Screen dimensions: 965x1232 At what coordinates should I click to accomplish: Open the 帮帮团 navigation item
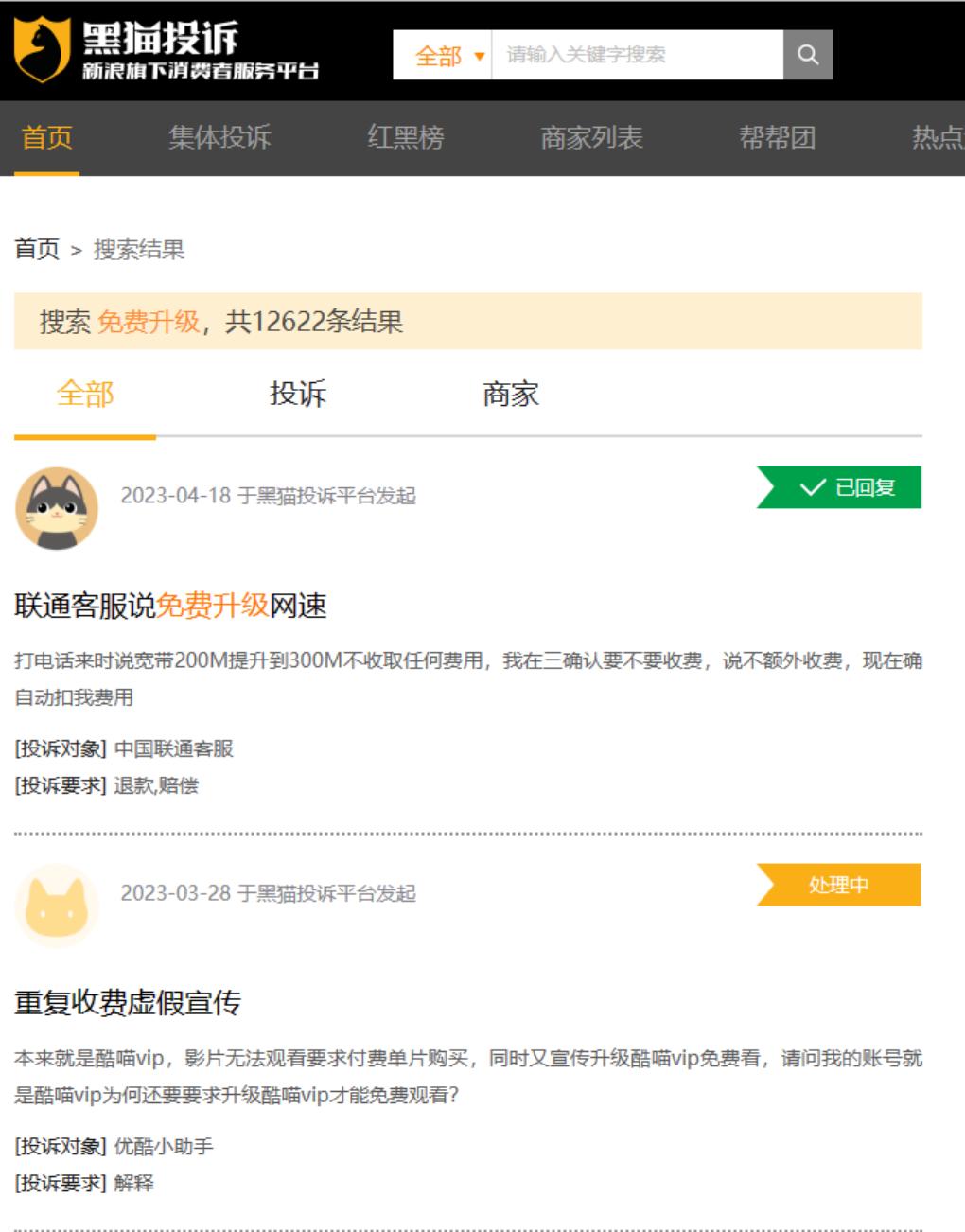pos(777,137)
